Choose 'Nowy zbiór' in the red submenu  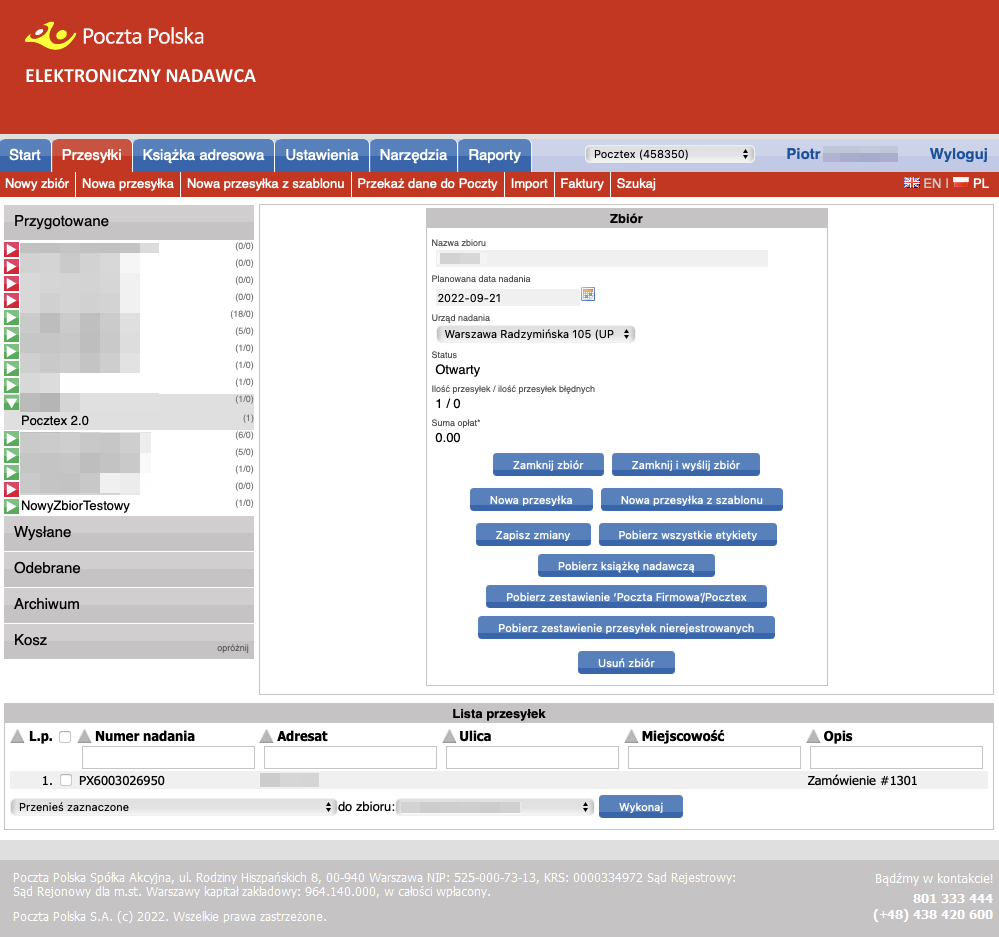pyautogui.click(x=37, y=184)
